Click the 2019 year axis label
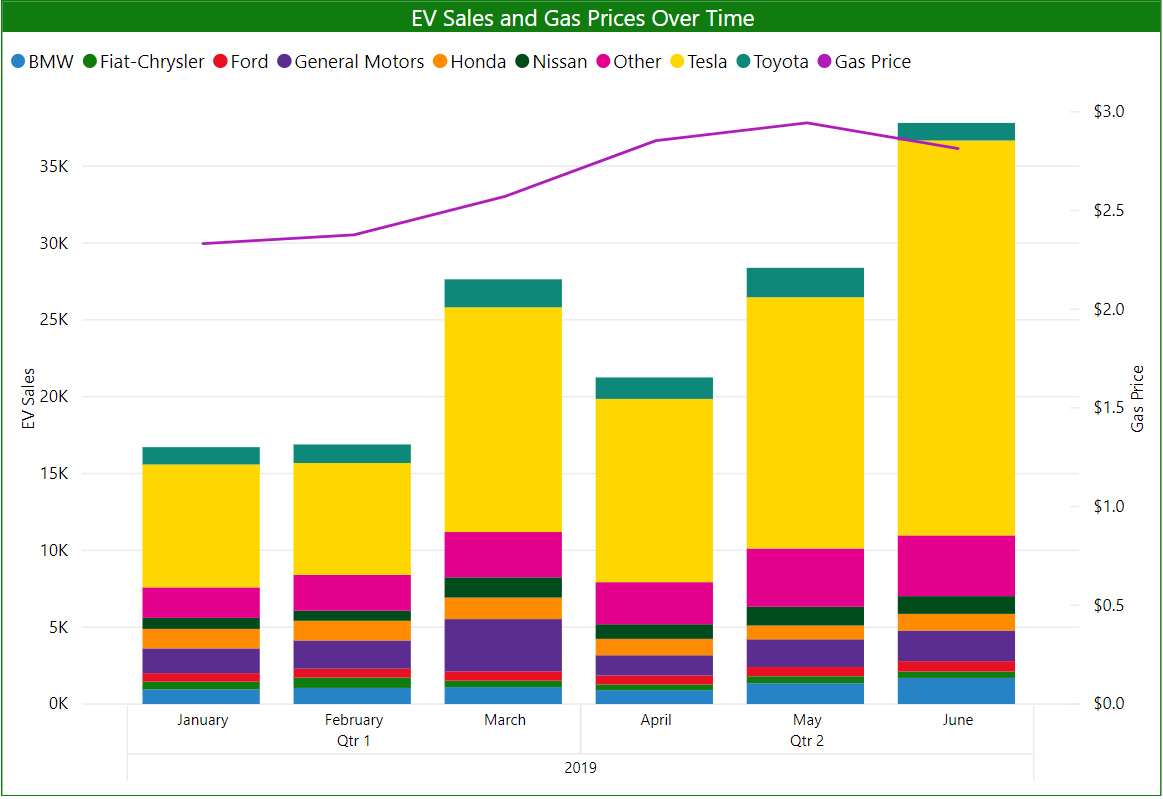1163x799 pixels. point(580,767)
